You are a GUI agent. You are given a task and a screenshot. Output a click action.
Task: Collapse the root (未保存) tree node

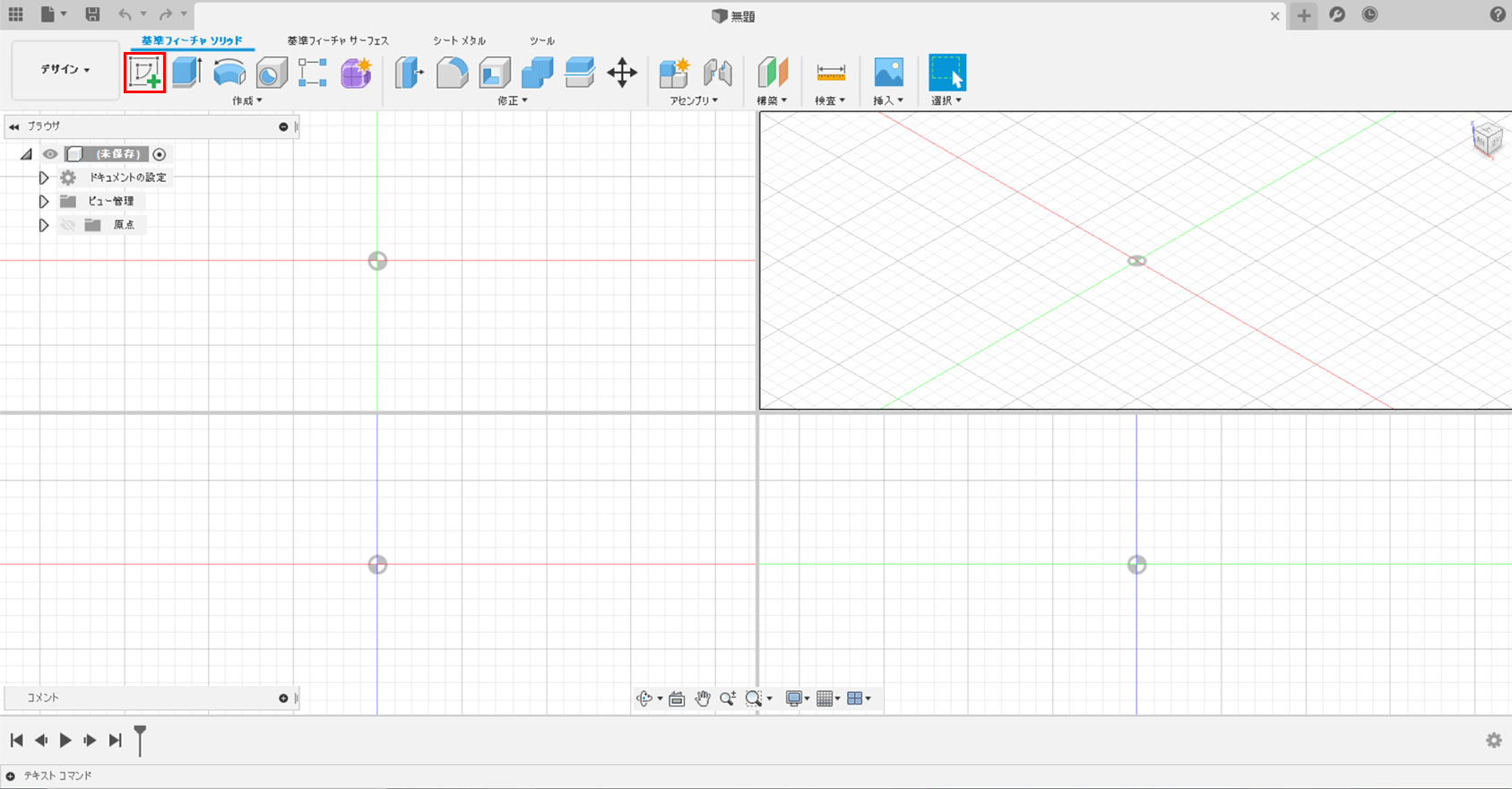[x=27, y=154]
